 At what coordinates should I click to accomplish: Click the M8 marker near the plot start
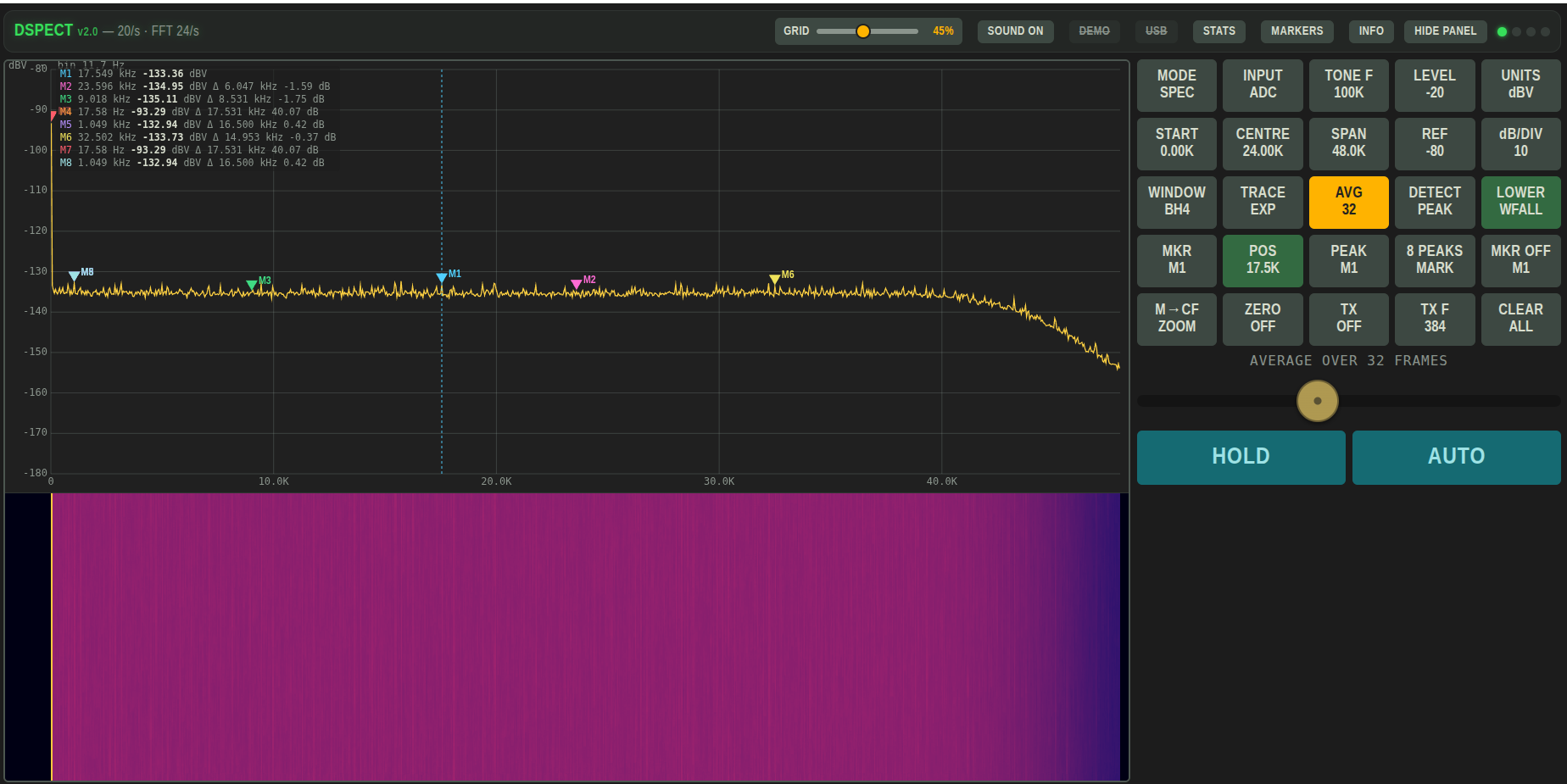[x=75, y=275]
